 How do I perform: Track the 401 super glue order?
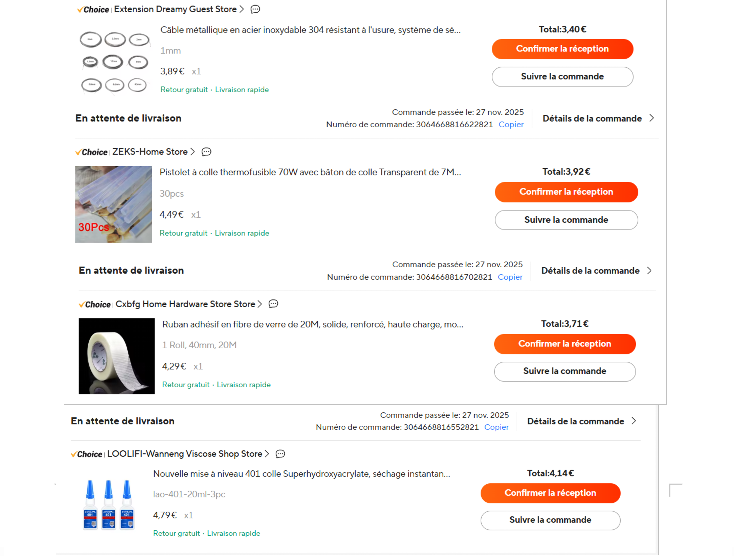point(550,520)
